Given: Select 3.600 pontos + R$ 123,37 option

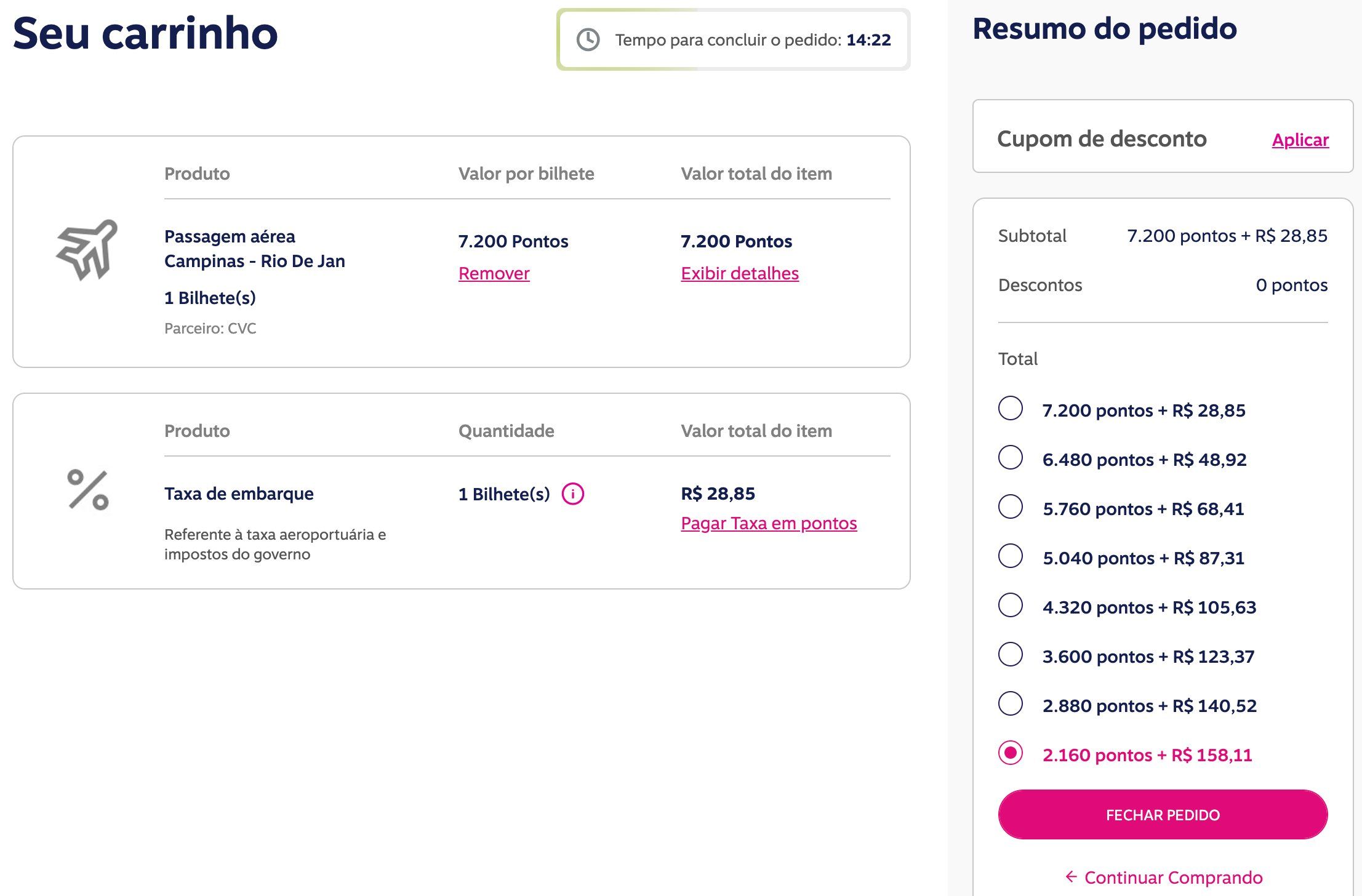Looking at the screenshot, I should (x=1011, y=655).
